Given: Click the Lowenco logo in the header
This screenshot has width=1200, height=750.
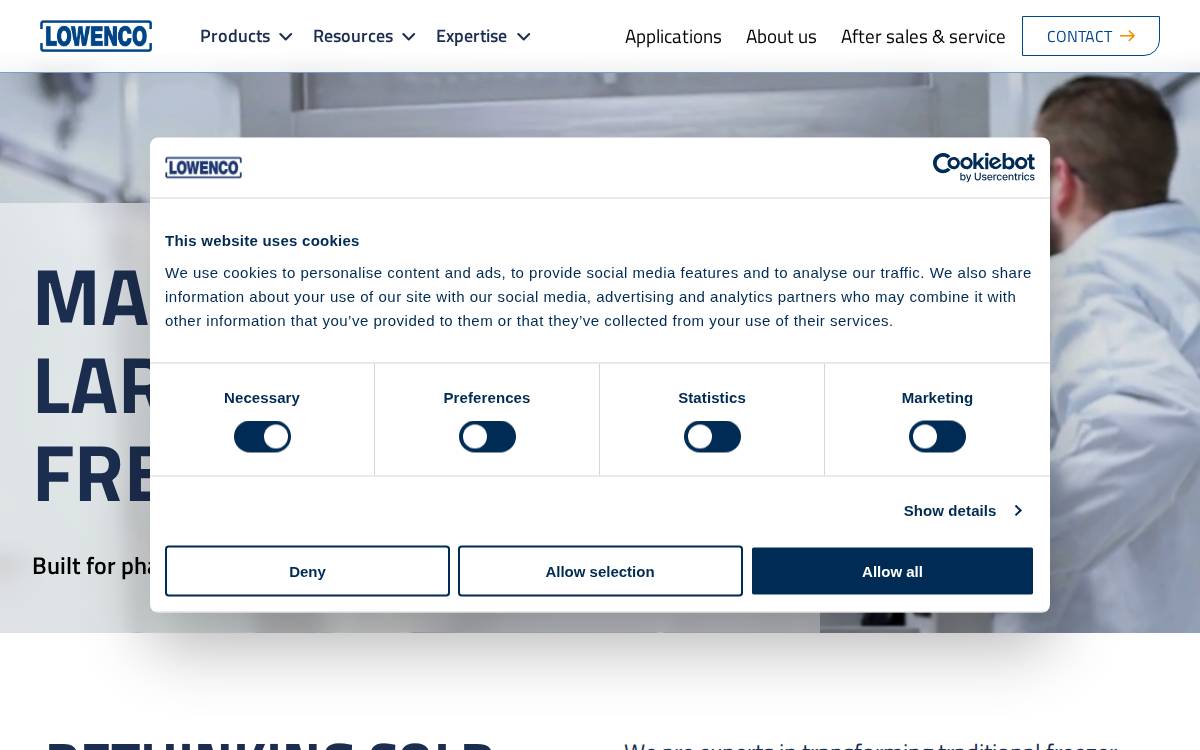Looking at the screenshot, I should pos(96,36).
